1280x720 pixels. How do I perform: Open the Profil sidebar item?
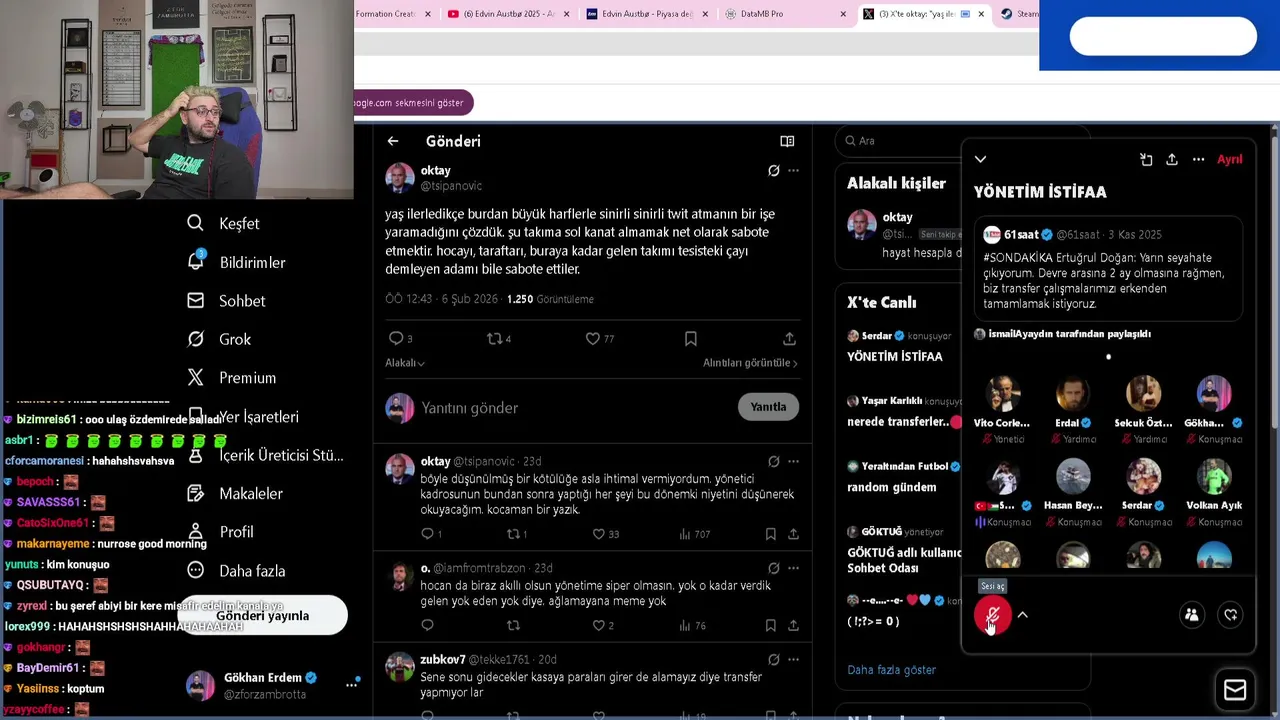(x=220, y=532)
